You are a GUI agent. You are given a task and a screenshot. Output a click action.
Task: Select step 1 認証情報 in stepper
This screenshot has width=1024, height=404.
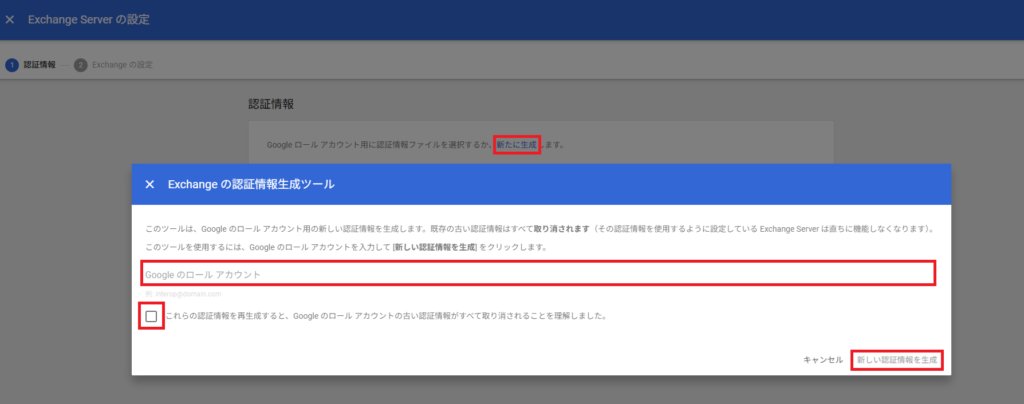(31, 65)
